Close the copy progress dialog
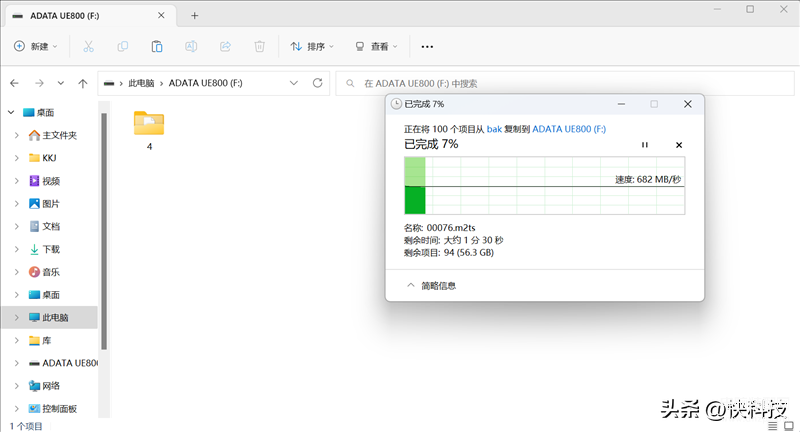800x432 pixels. [x=688, y=104]
